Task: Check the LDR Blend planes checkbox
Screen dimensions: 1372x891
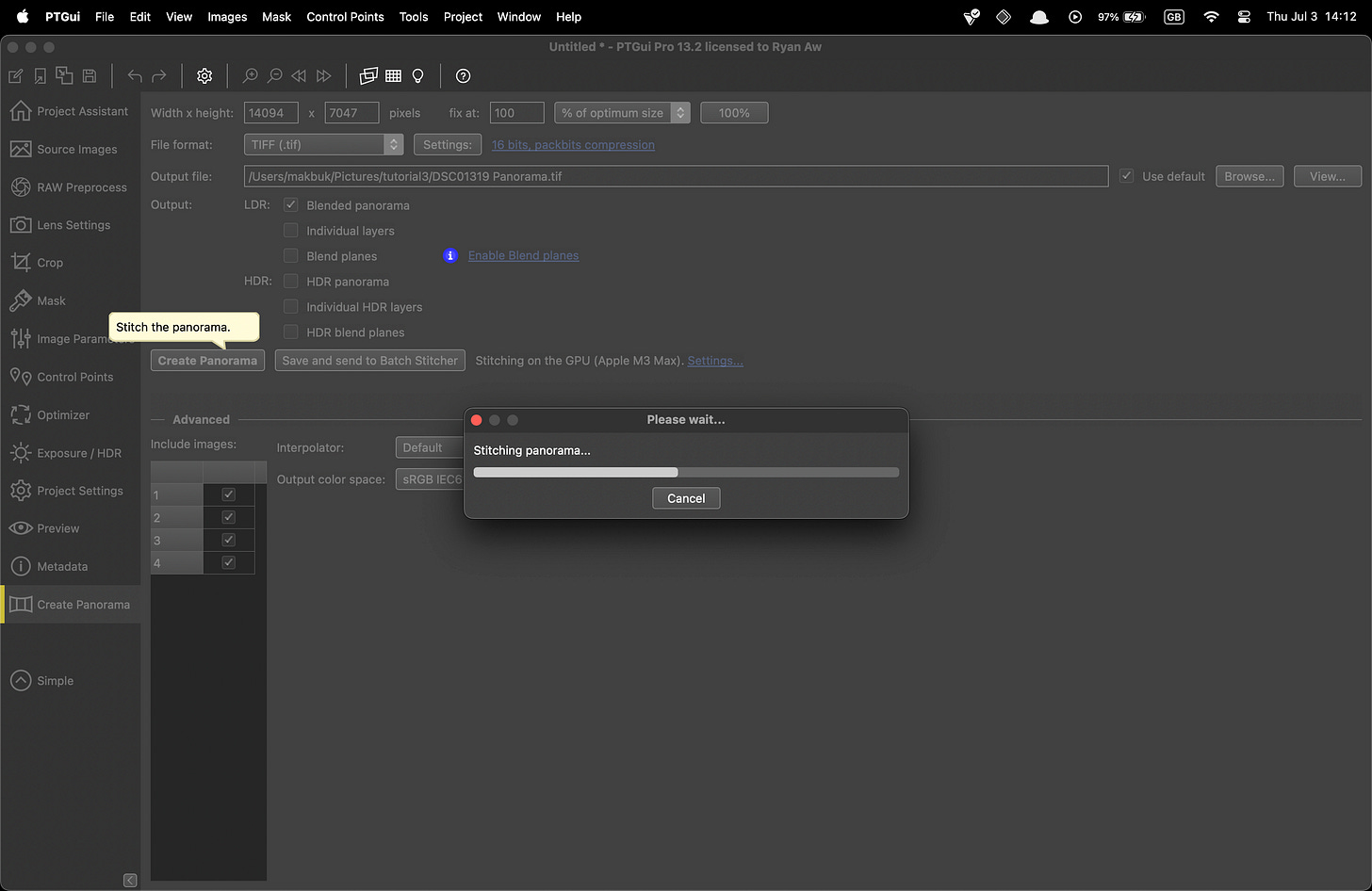Action: 291,255
